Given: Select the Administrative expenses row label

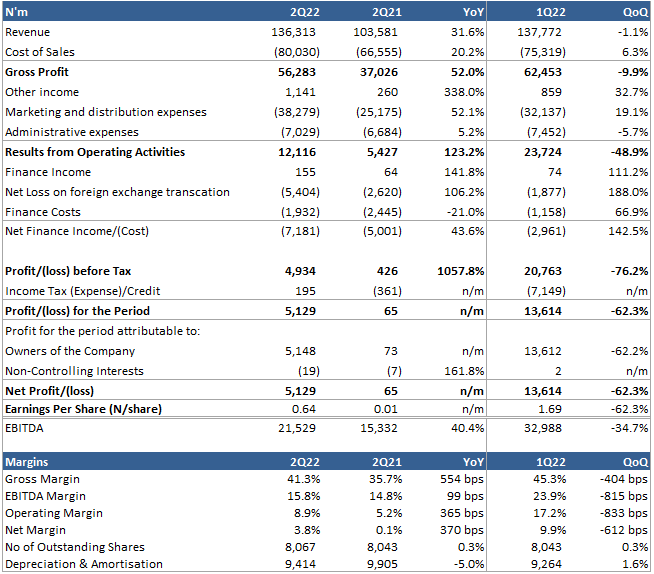Looking at the screenshot, I should pos(72,132).
